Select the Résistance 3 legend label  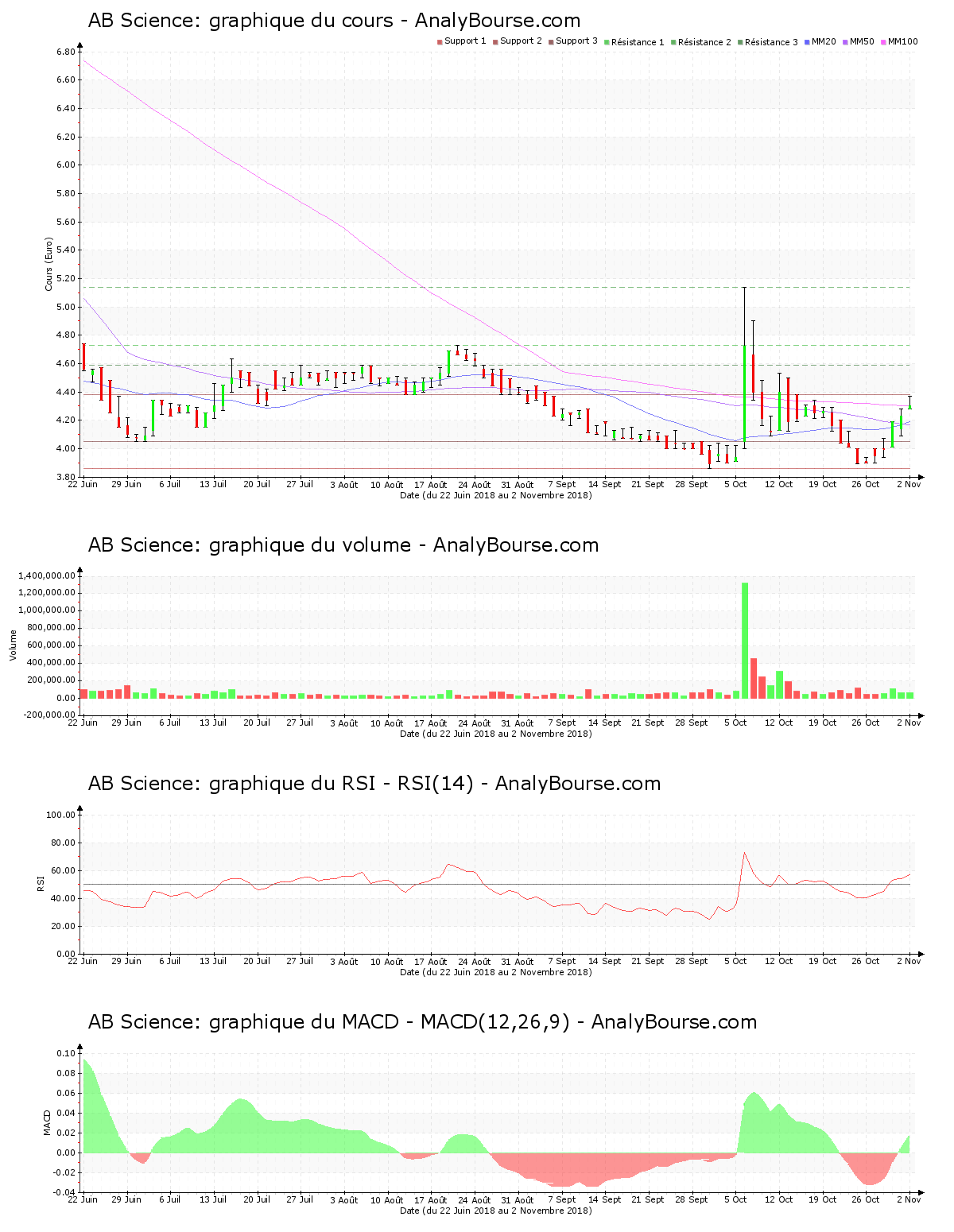(771, 41)
